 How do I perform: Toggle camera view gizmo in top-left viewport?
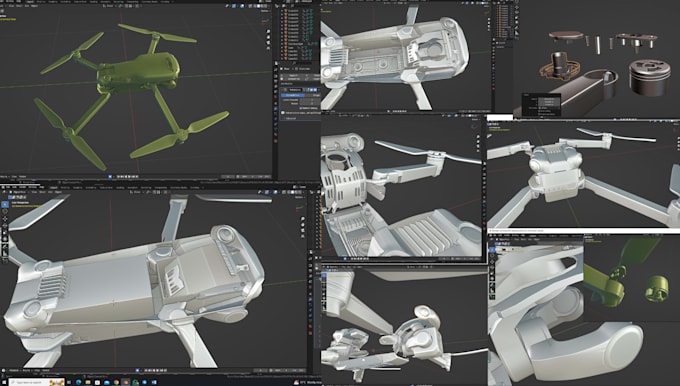pos(268,43)
